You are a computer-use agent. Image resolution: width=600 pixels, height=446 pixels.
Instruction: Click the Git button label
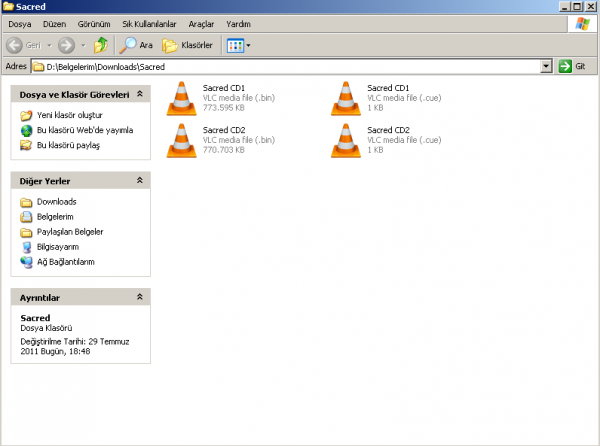click(580, 67)
